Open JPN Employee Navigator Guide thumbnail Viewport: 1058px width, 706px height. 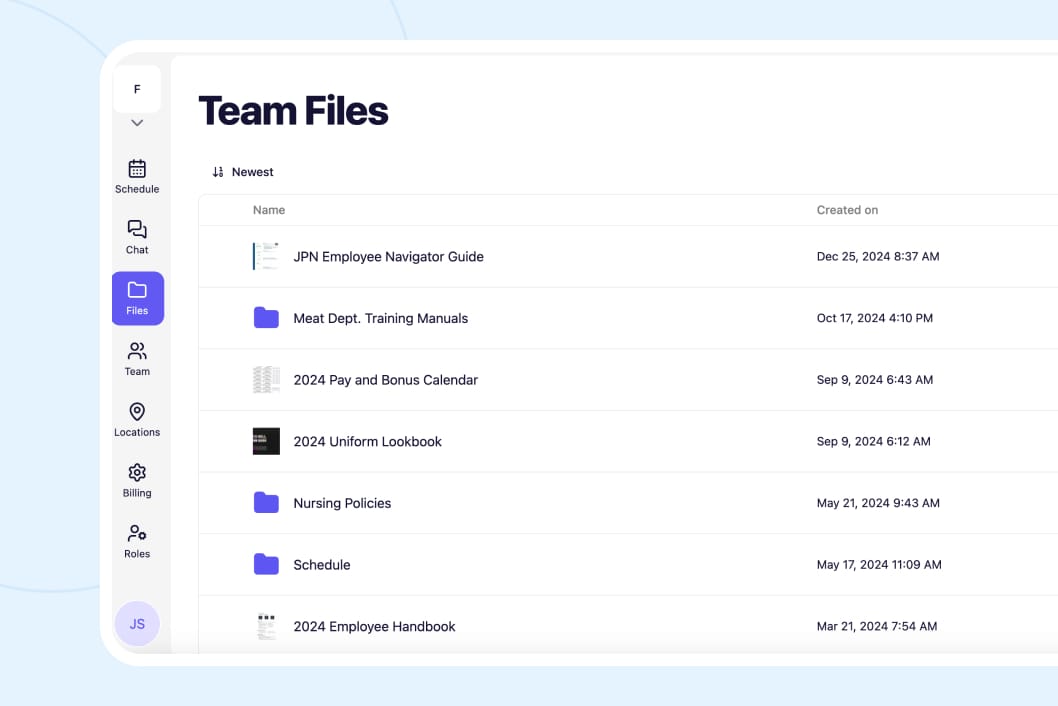tap(266, 256)
